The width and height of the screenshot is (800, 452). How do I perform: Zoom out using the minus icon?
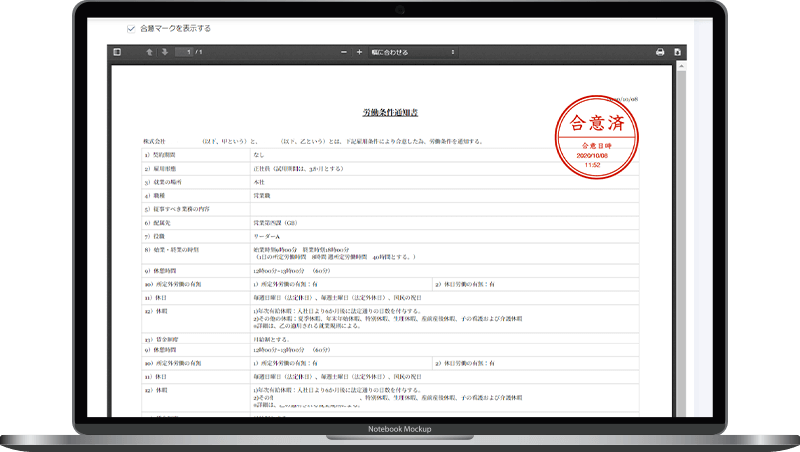coord(345,52)
